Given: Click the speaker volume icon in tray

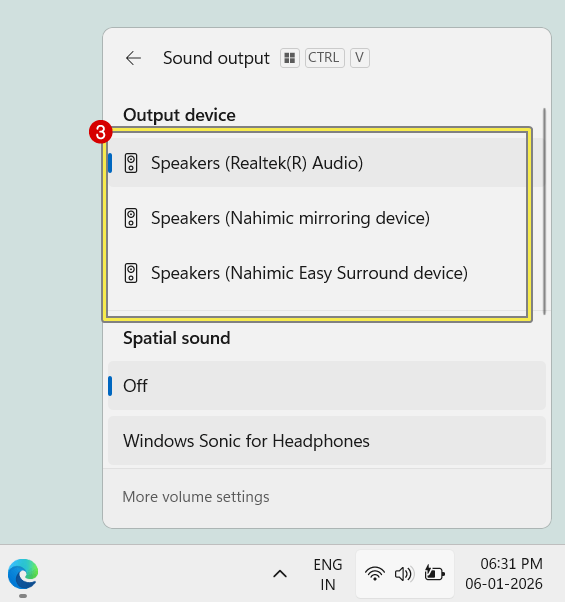Looking at the screenshot, I should [403, 574].
